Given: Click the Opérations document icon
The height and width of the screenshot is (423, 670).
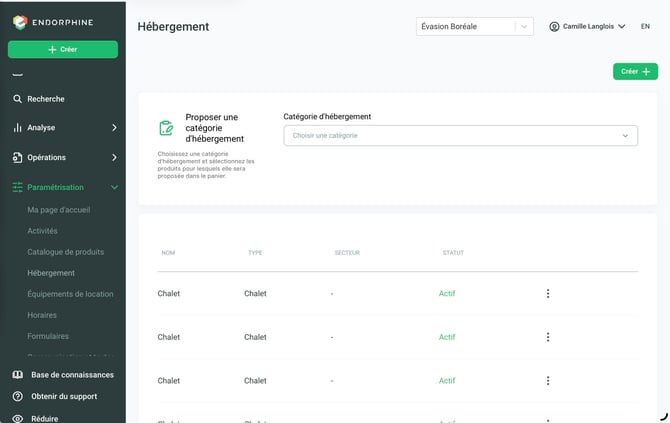Looking at the screenshot, I should [x=18, y=158].
